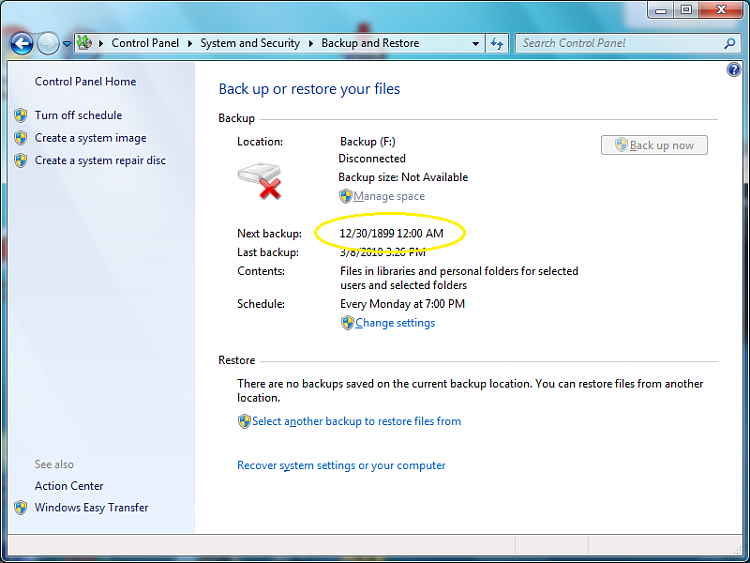This screenshot has width=750, height=563.
Task: Select another backup to restore files from
Action: click(356, 421)
